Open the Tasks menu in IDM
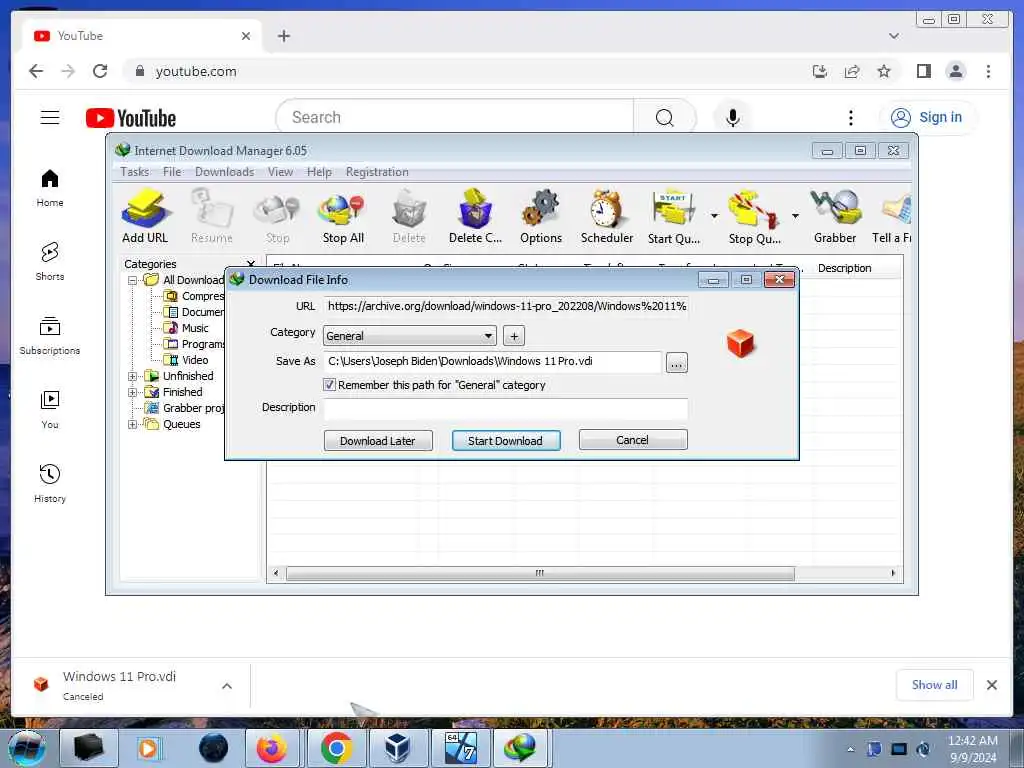 coord(135,172)
